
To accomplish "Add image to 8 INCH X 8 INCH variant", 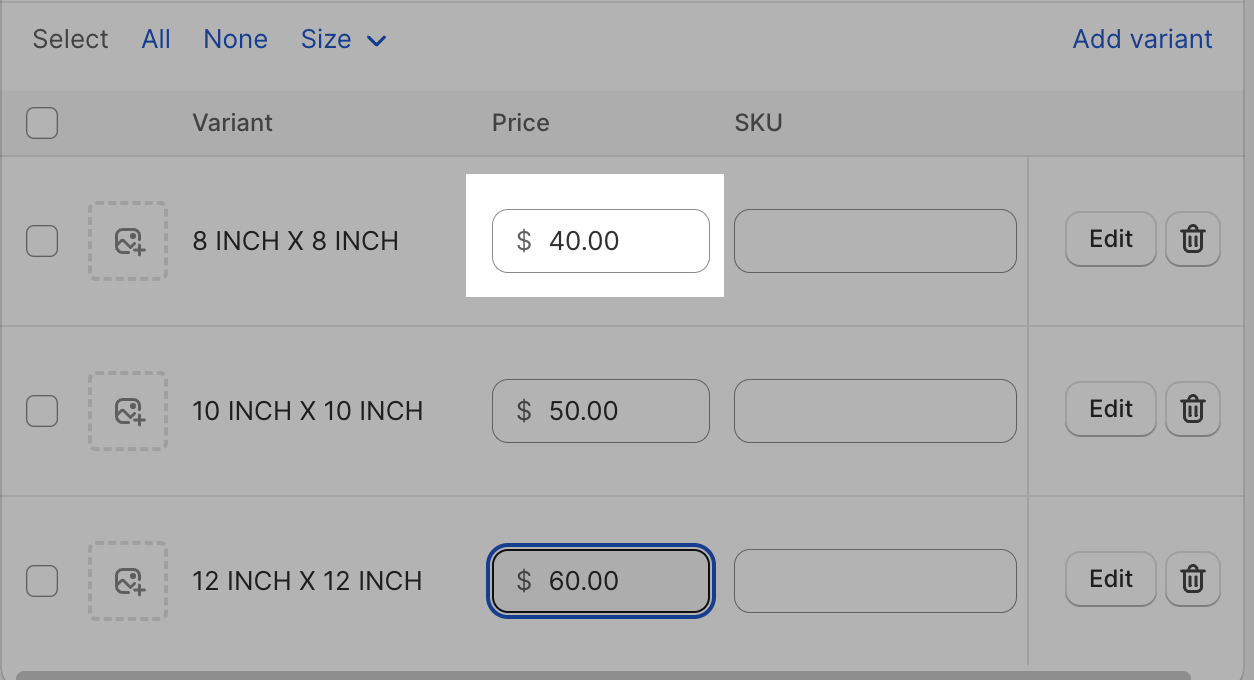I will 128,241.
